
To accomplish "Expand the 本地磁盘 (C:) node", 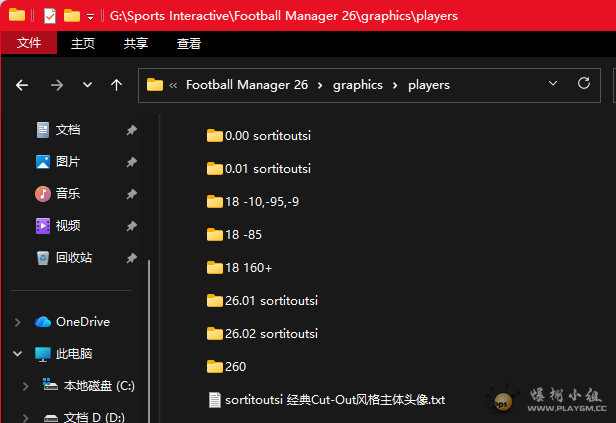I will point(26,386).
